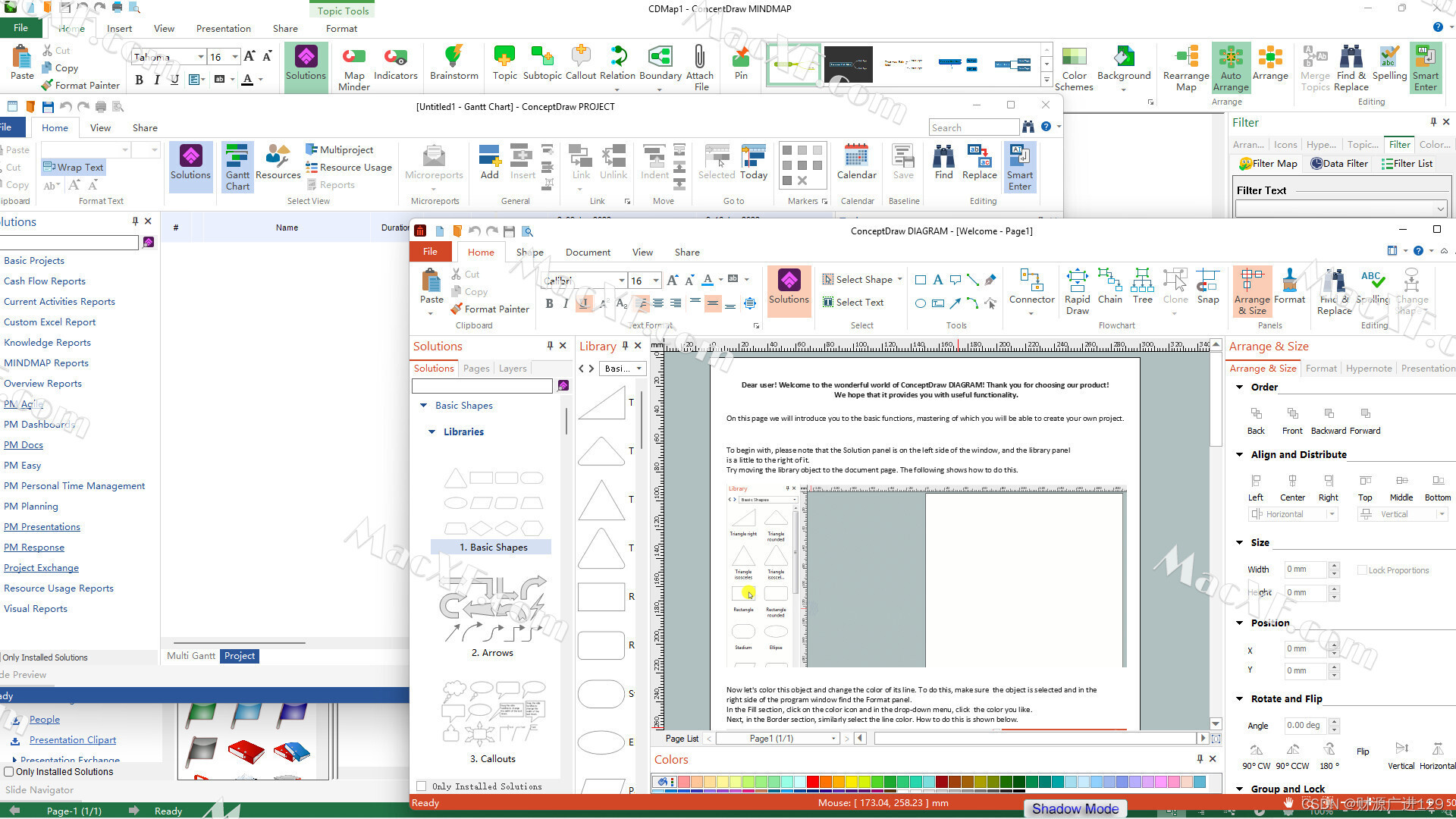Toggle Wrap Text in PROJECT ribbon
This screenshot has width=1456, height=819.
(x=74, y=167)
